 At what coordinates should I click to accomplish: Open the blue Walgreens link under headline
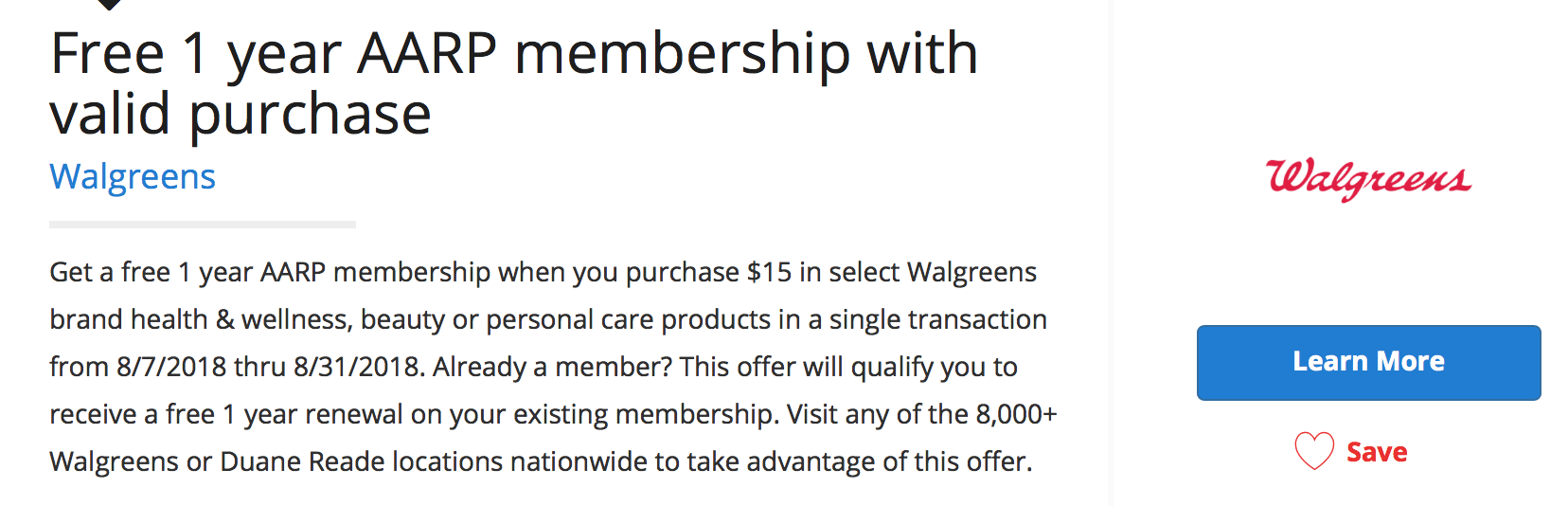133,177
